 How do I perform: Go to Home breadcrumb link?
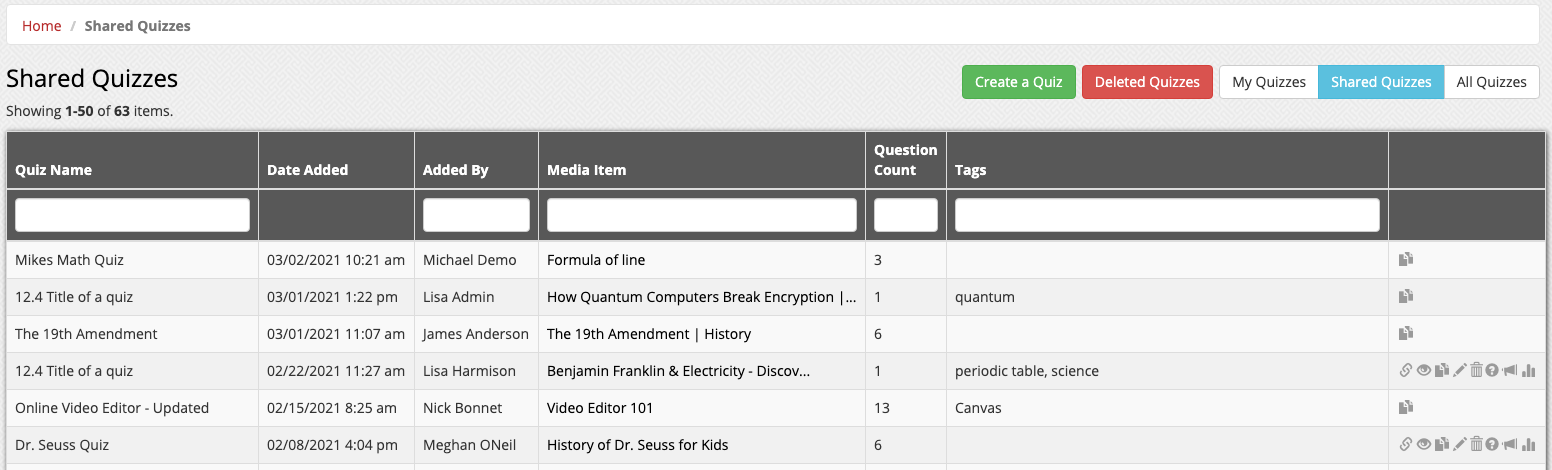[42, 26]
